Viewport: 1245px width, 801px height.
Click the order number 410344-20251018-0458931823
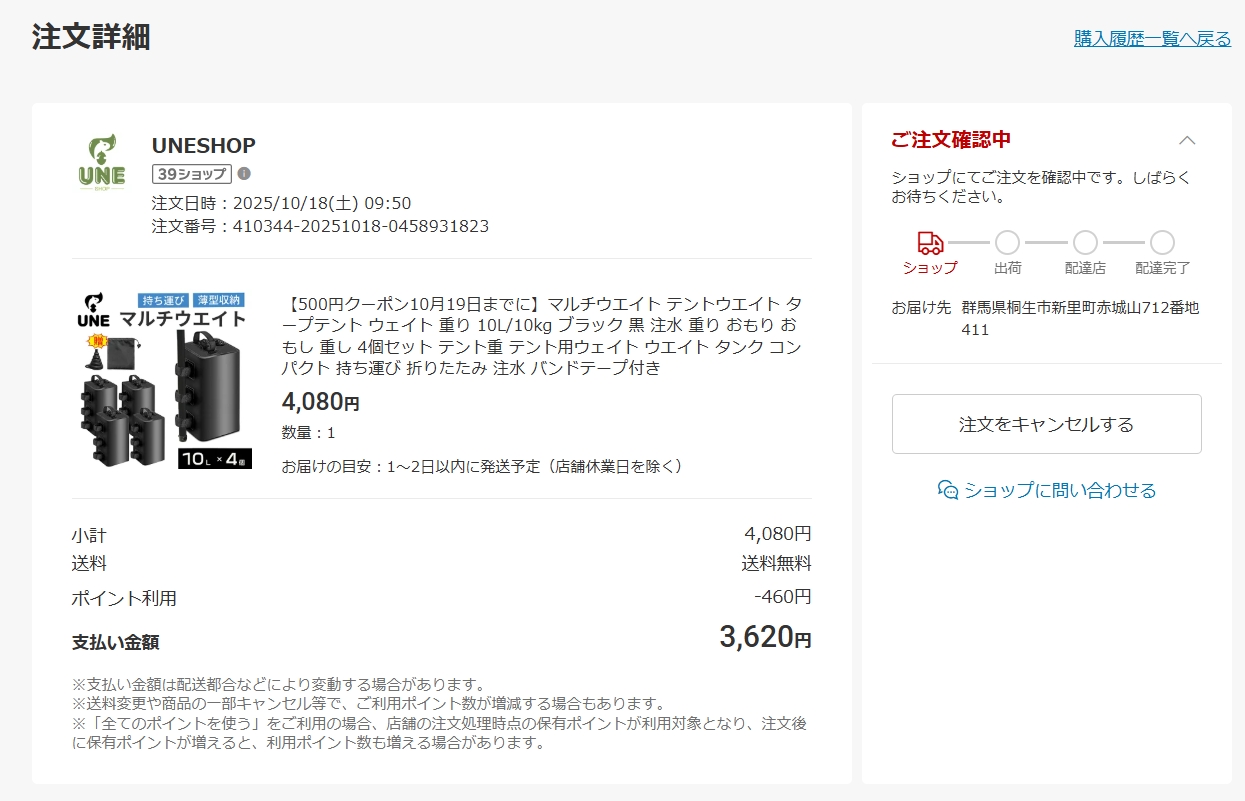click(361, 226)
